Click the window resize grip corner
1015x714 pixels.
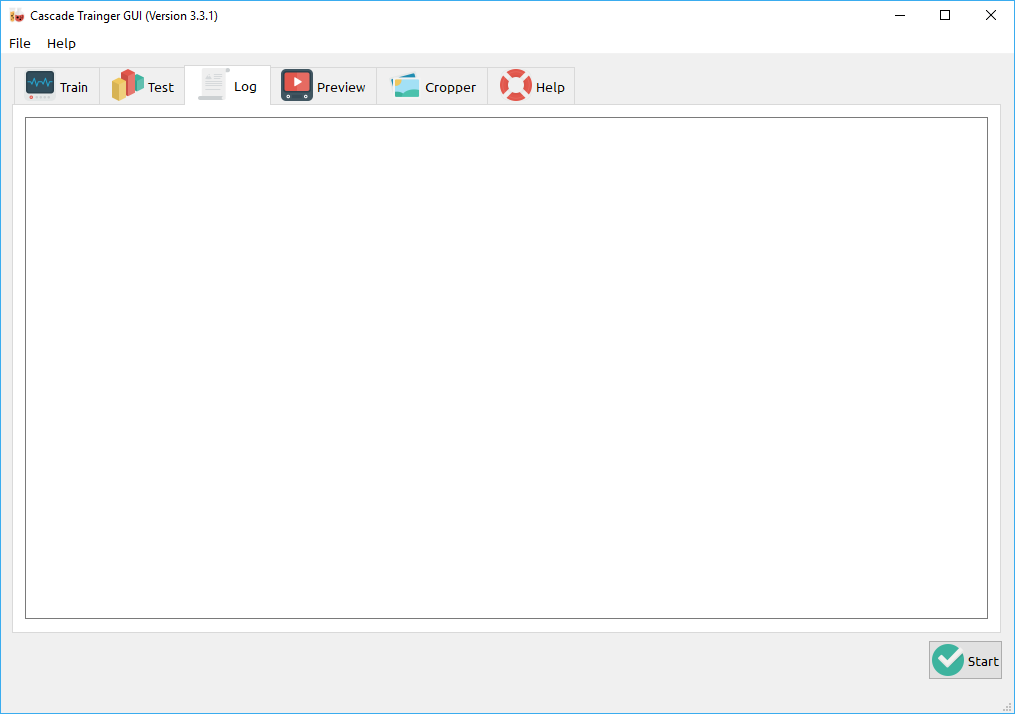[1007, 707]
